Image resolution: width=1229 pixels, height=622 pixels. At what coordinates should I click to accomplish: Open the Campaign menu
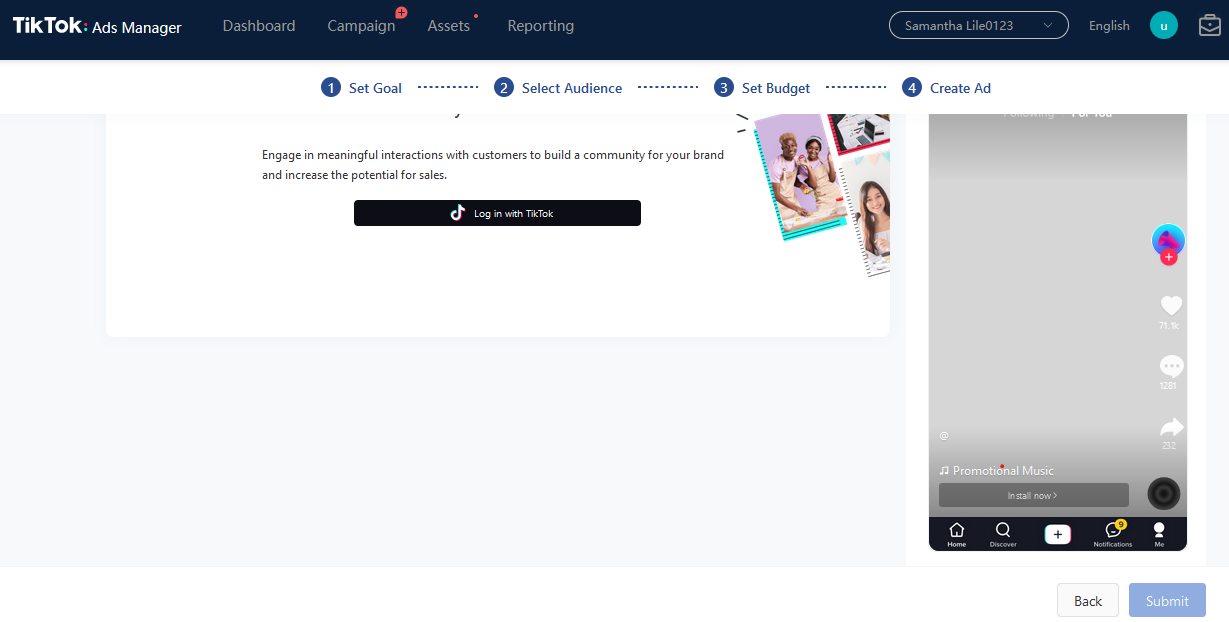pyautogui.click(x=361, y=26)
